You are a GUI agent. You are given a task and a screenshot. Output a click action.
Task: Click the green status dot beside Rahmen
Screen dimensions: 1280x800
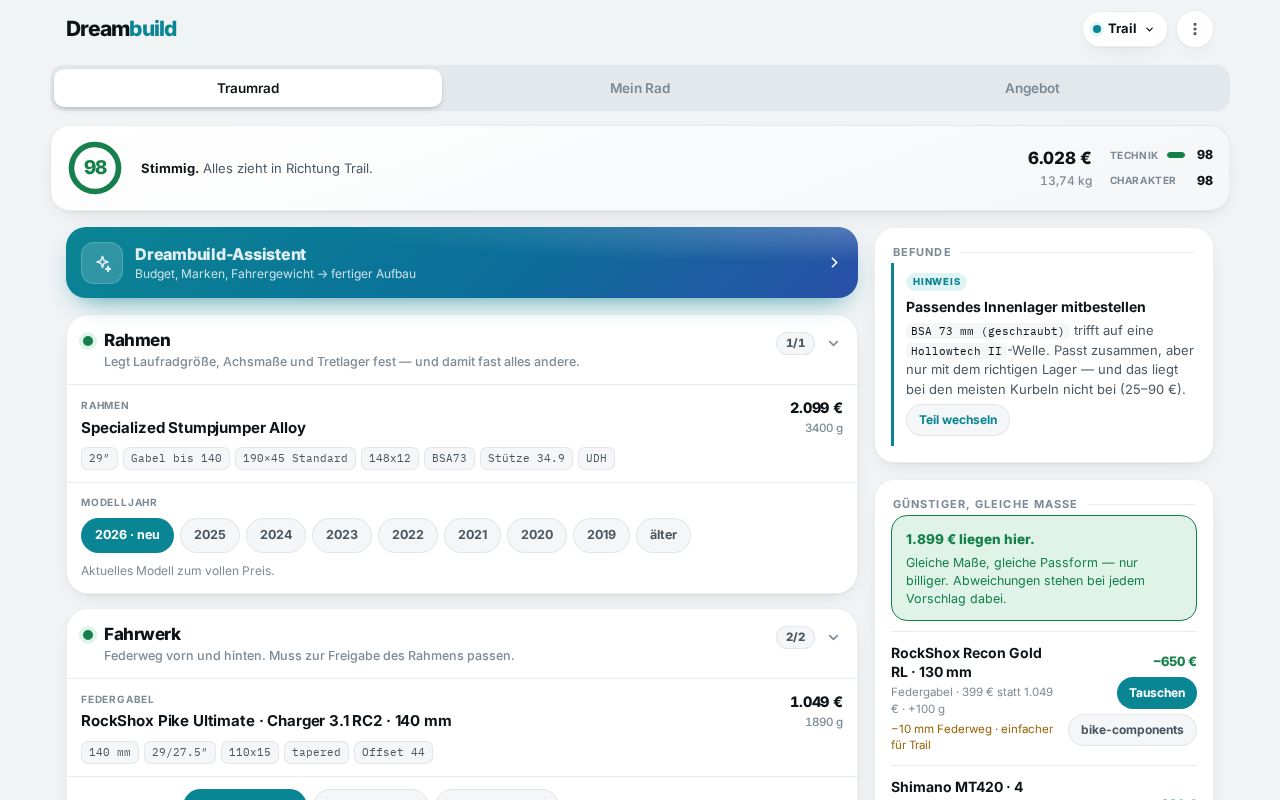click(88, 341)
